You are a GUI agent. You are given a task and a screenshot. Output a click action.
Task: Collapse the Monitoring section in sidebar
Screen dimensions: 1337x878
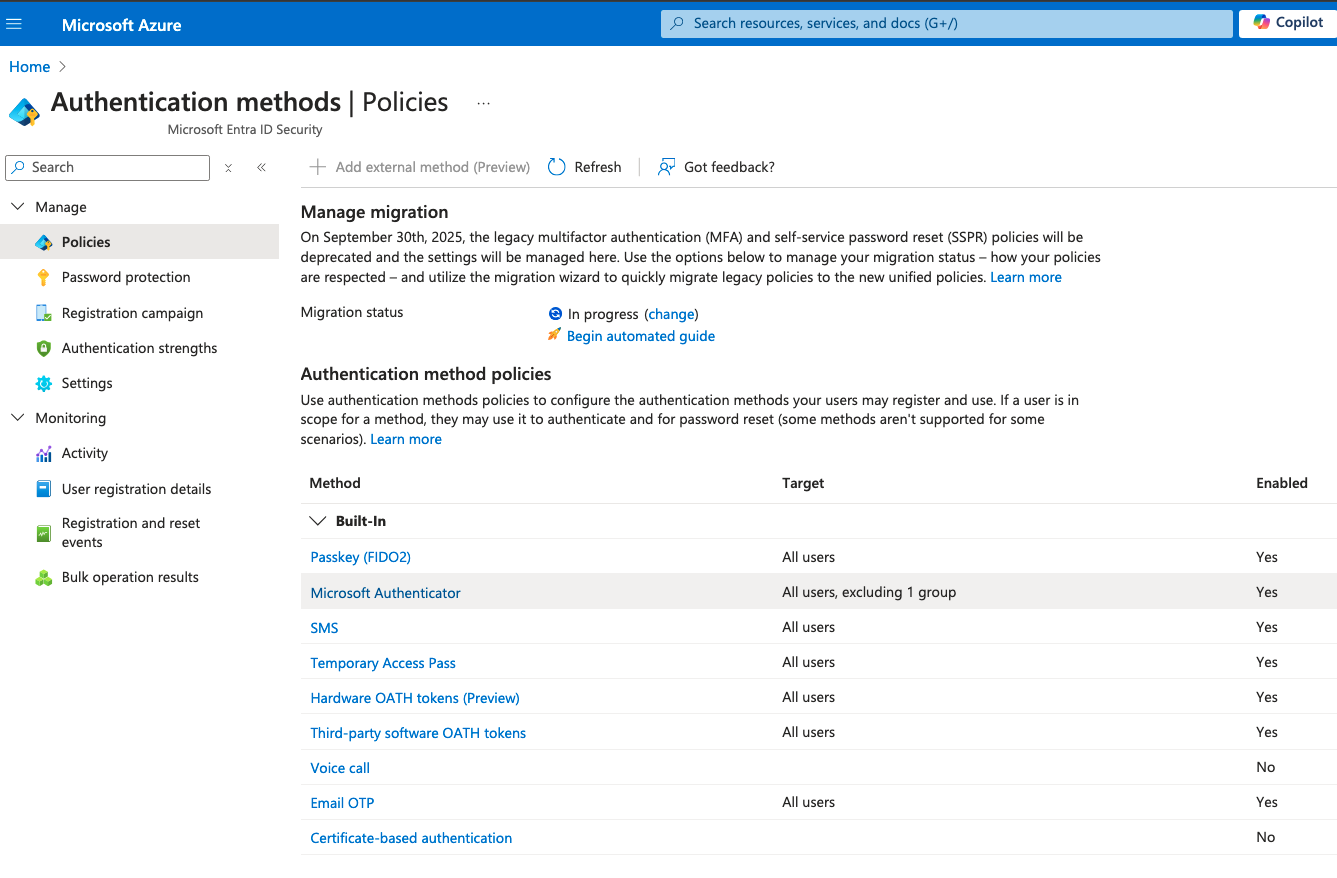[x=17, y=418]
